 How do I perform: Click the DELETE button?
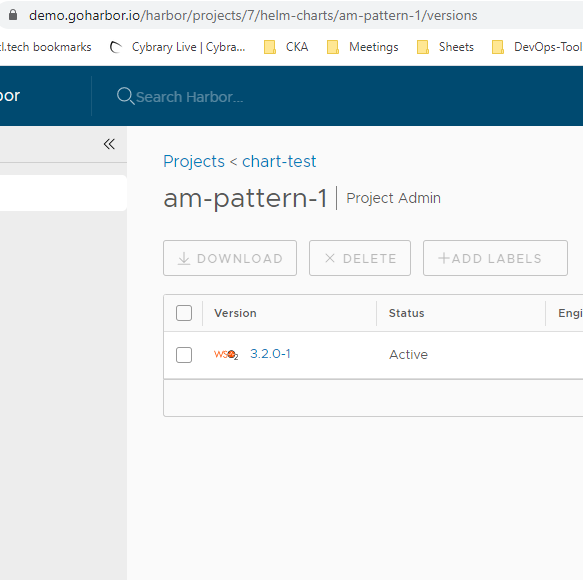click(360, 258)
